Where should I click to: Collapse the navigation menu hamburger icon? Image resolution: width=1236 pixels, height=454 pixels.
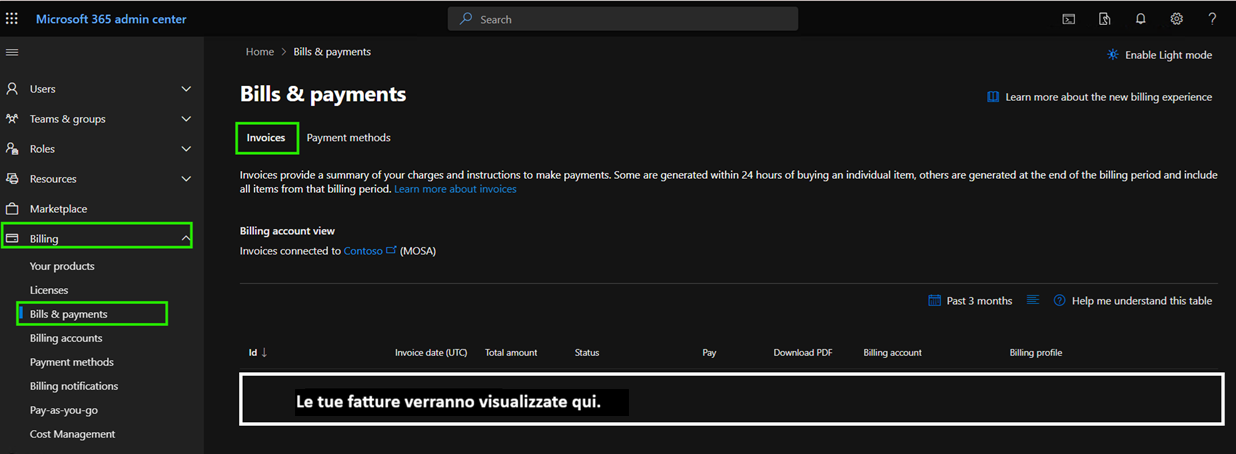click(x=12, y=52)
